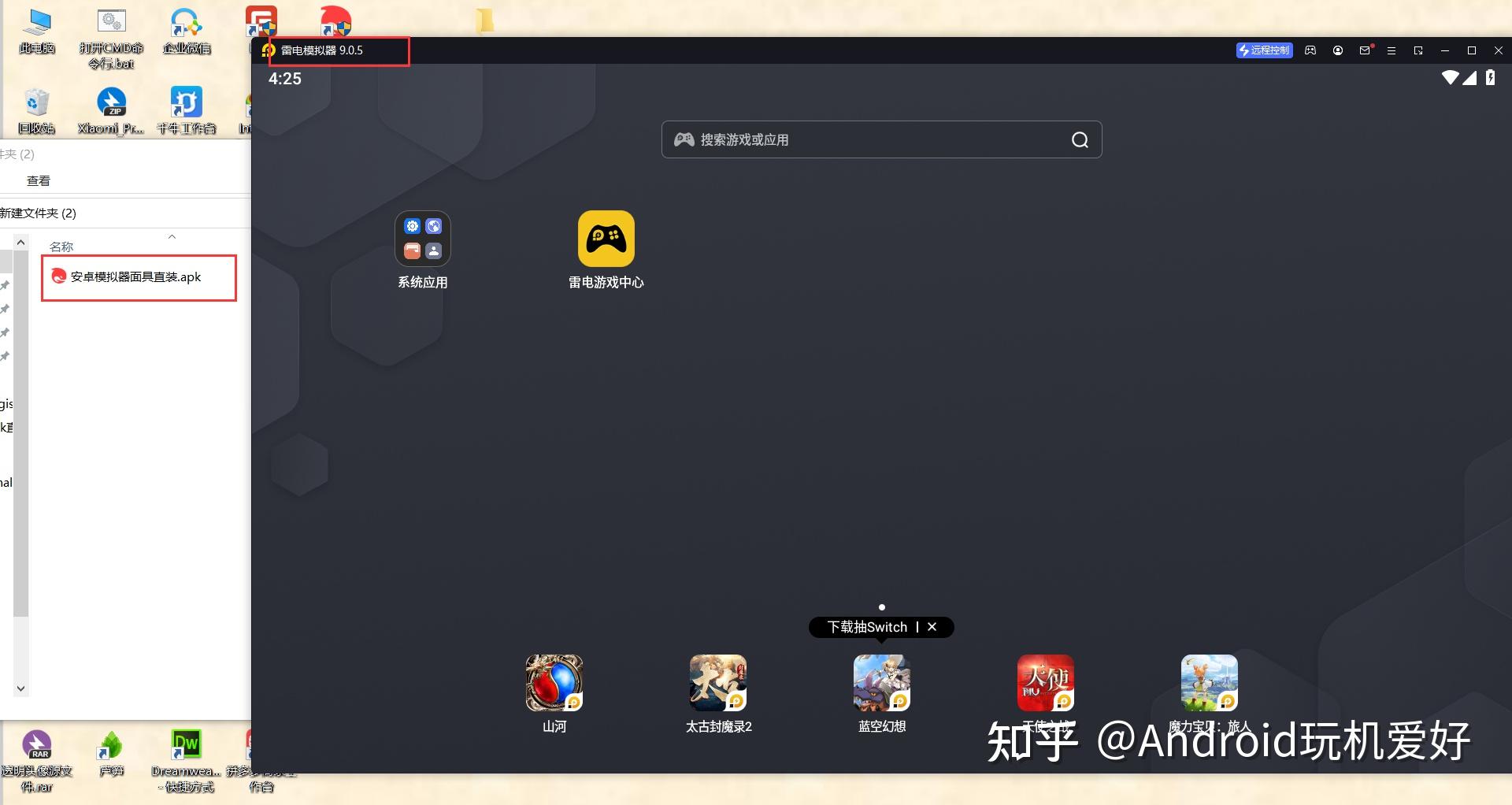Open the 魔力宝贝：旅人 game icon
Viewport: 1512px width, 805px height.
pyautogui.click(x=1210, y=683)
